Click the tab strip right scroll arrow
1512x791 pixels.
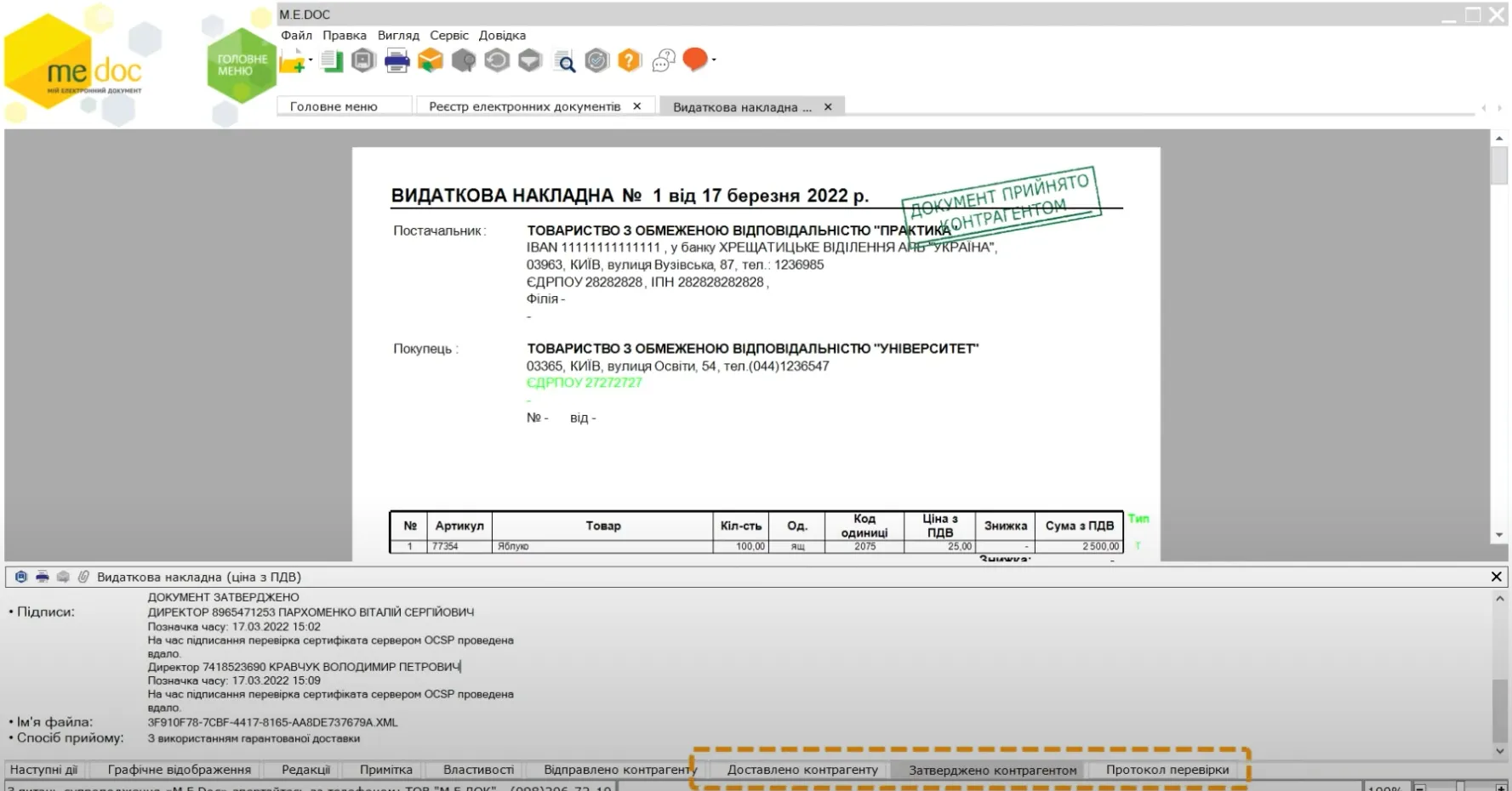(x=1499, y=107)
